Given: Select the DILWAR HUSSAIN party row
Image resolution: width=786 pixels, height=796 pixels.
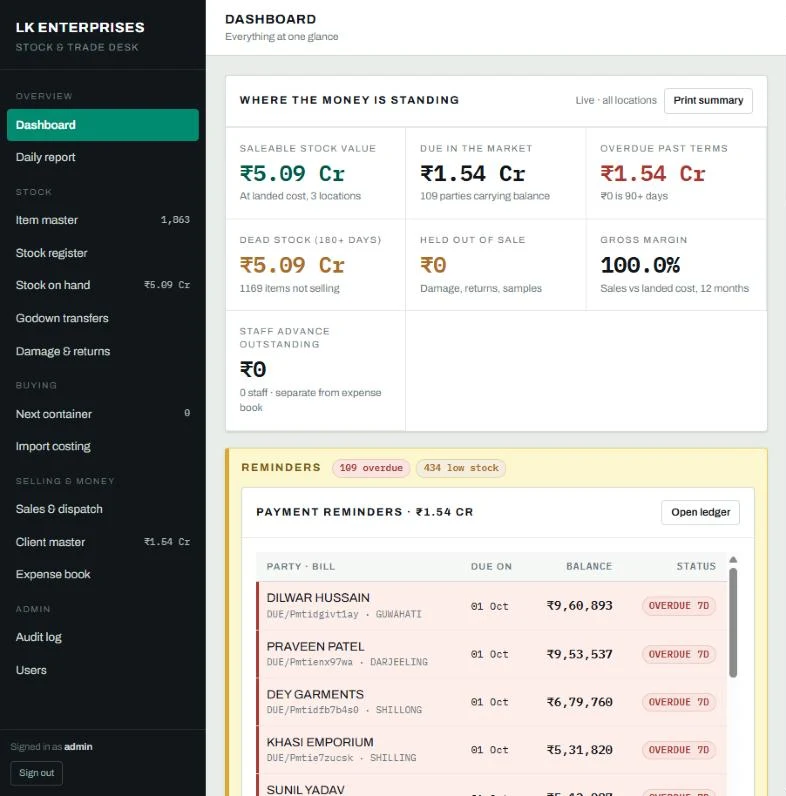Looking at the screenshot, I should tap(492, 606).
